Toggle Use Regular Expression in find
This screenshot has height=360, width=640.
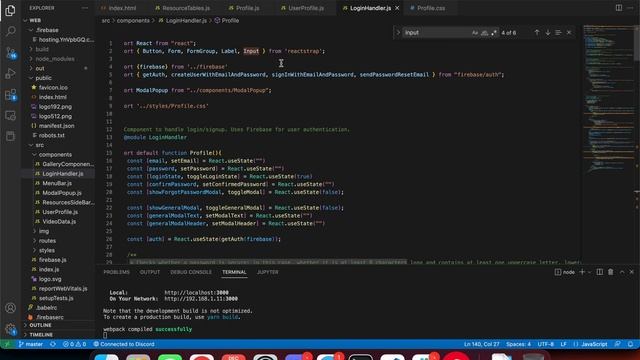point(494,33)
